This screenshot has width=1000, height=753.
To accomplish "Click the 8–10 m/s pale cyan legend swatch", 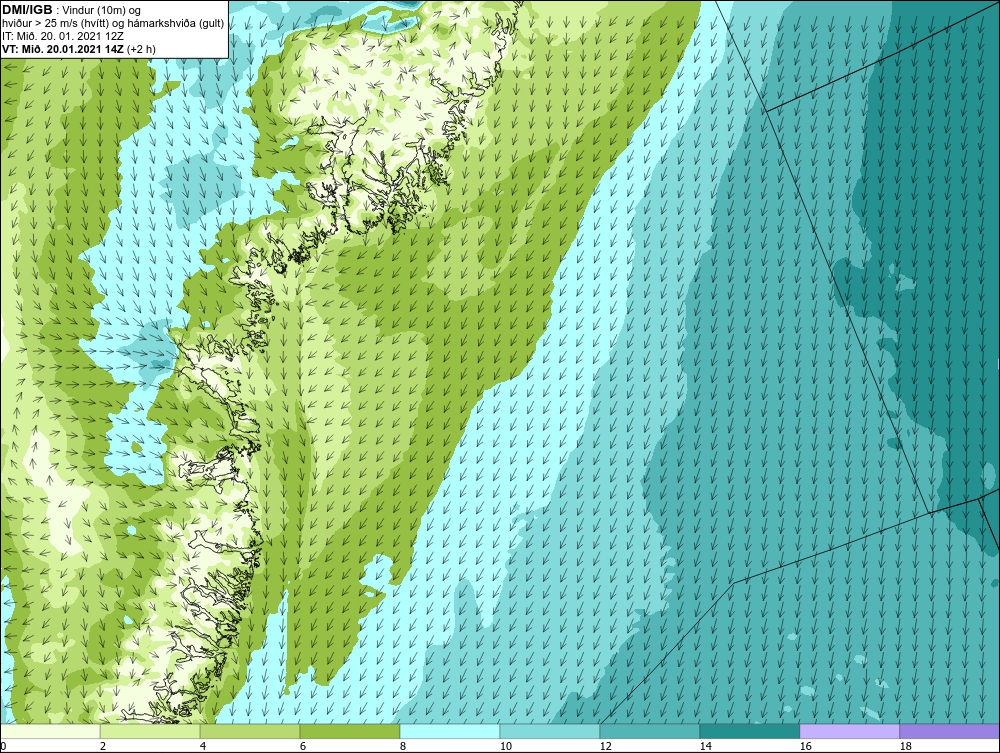I will (x=450, y=731).
